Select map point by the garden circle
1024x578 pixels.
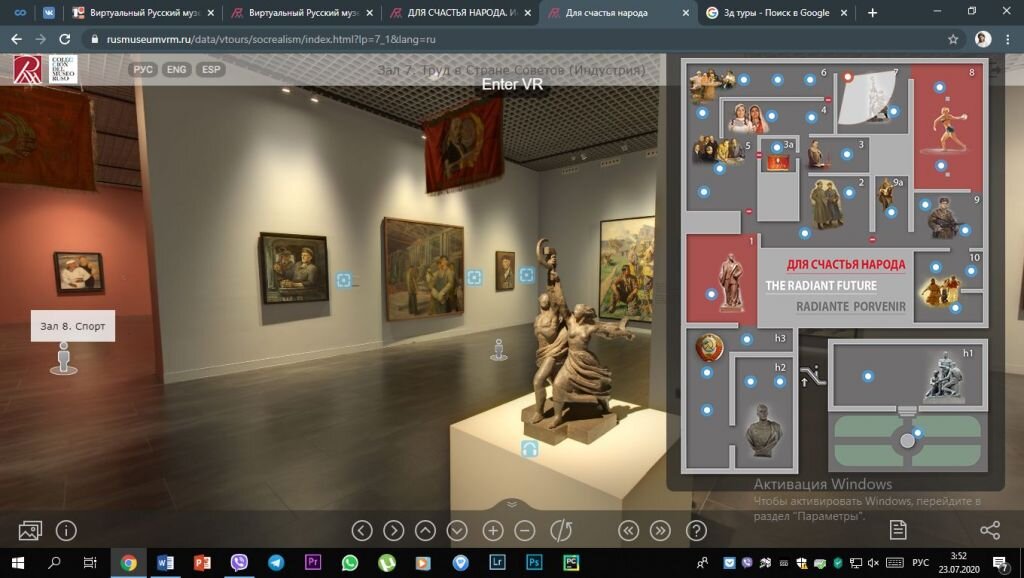(x=918, y=433)
